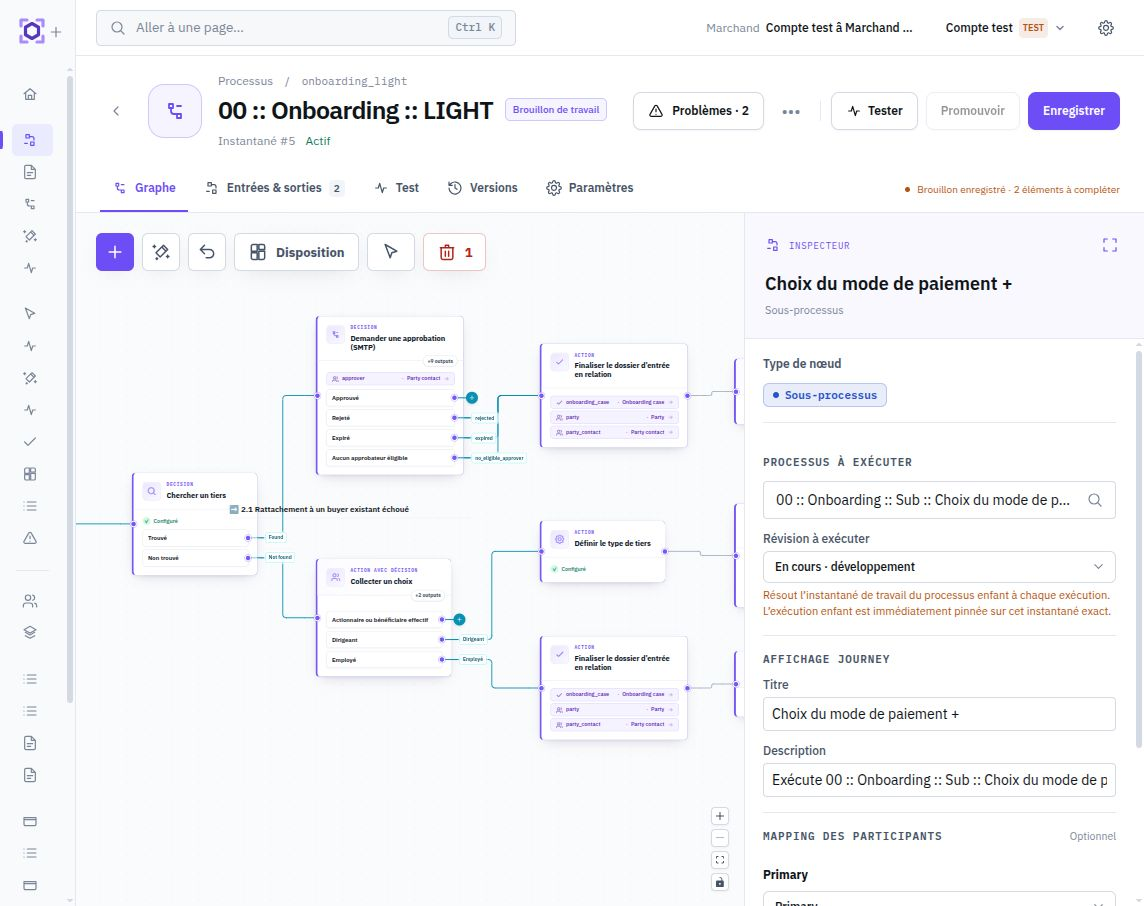The height and width of the screenshot is (906, 1144).
Task: Click the plus connector on Actionnaire ou bénéficiaire effectif
Action: [459, 620]
